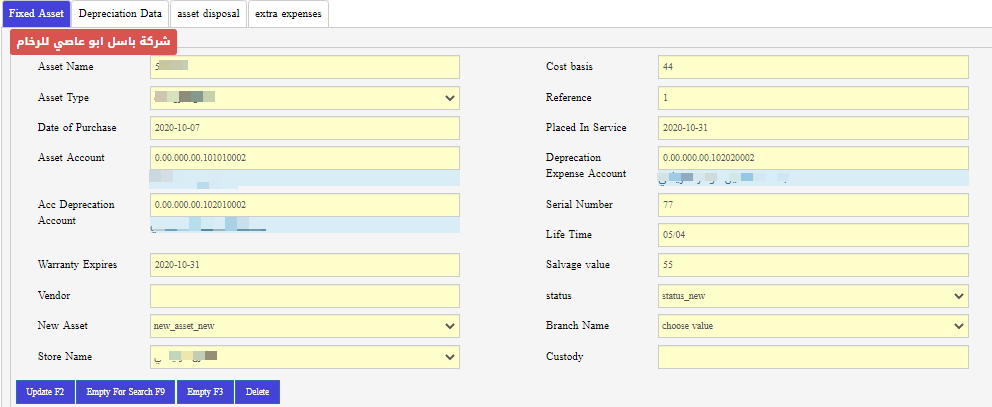Switch to the Depreciation Data tab
992x407 pixels.
coord(119,14)
